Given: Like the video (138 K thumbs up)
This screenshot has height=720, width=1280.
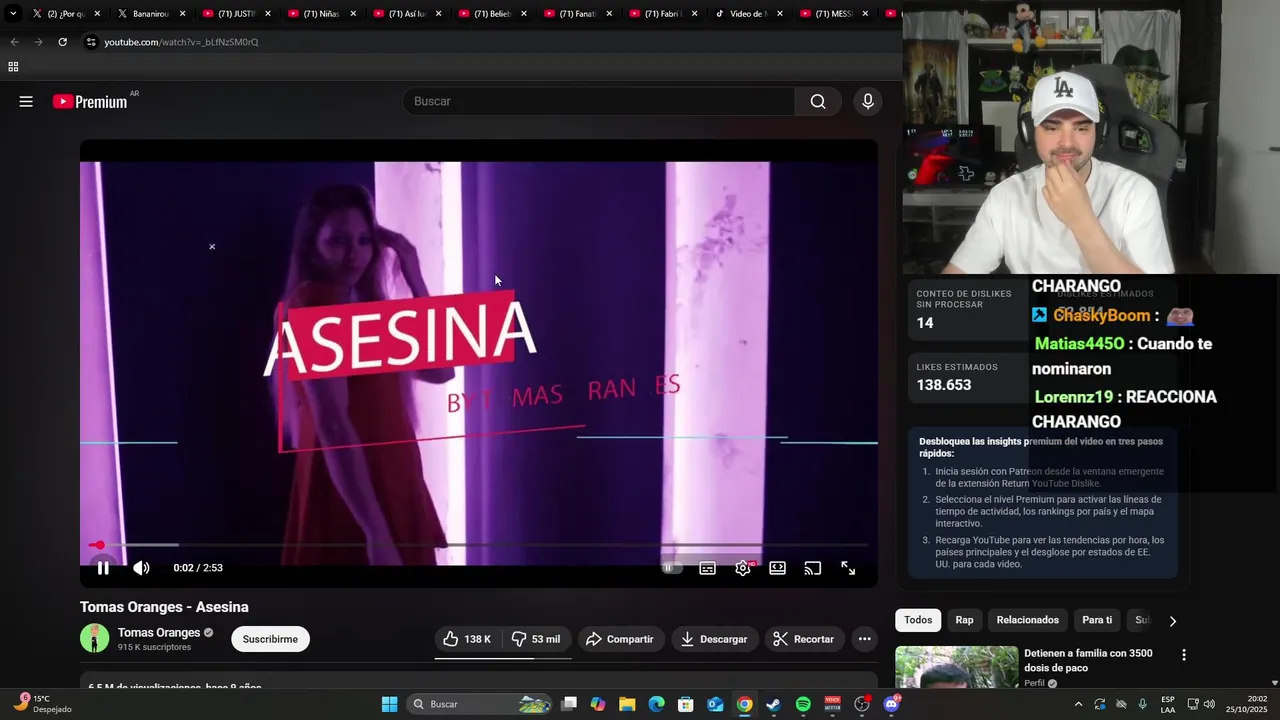Looking at the screenshot, I should (468, 639).
